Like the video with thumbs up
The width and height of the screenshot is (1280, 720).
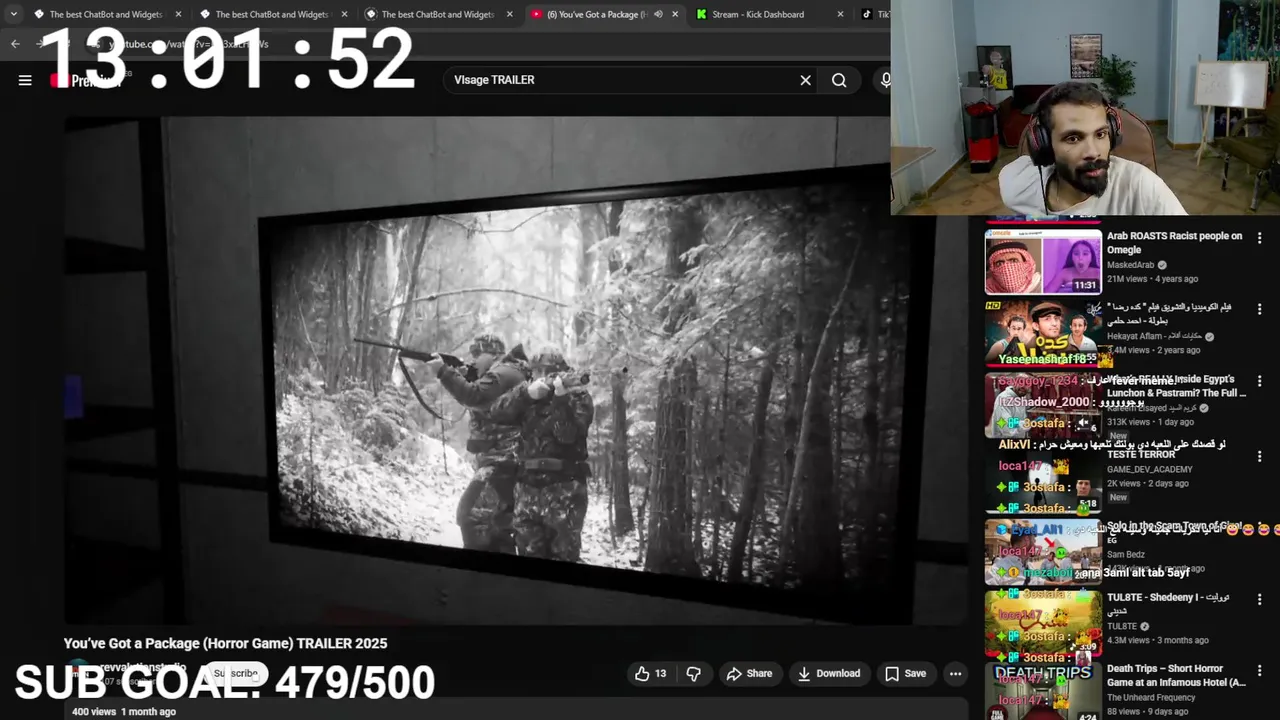[650, 674]
